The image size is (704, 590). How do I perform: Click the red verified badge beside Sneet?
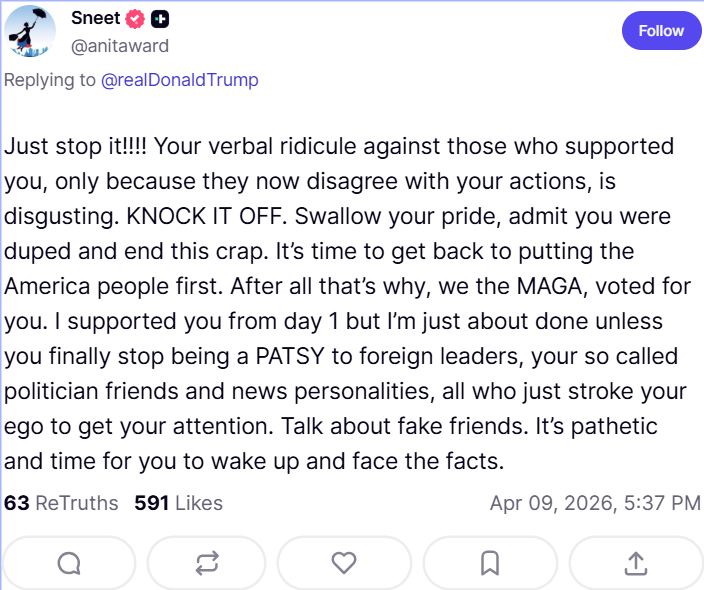pyautogui.click(x=137, y=19)
